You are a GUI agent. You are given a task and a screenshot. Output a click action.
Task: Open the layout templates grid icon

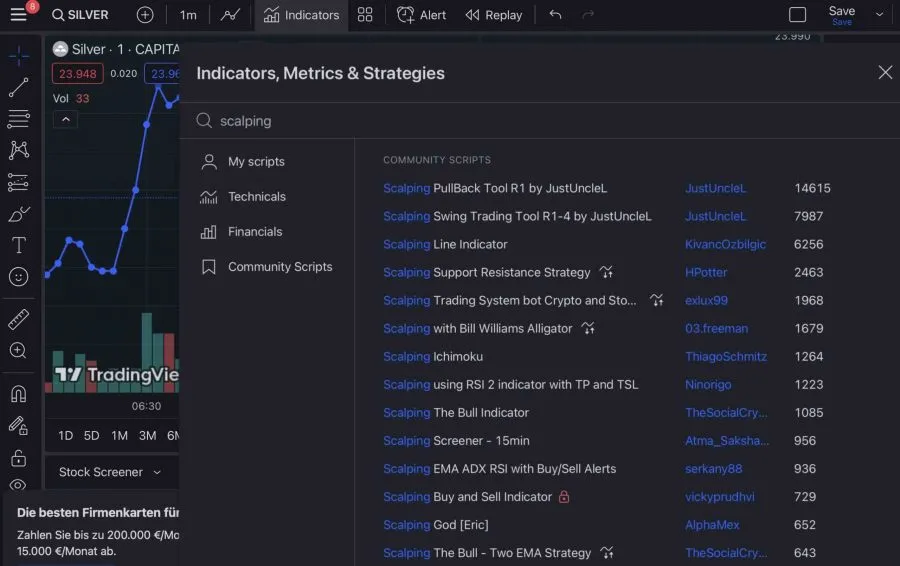[365, 15]
